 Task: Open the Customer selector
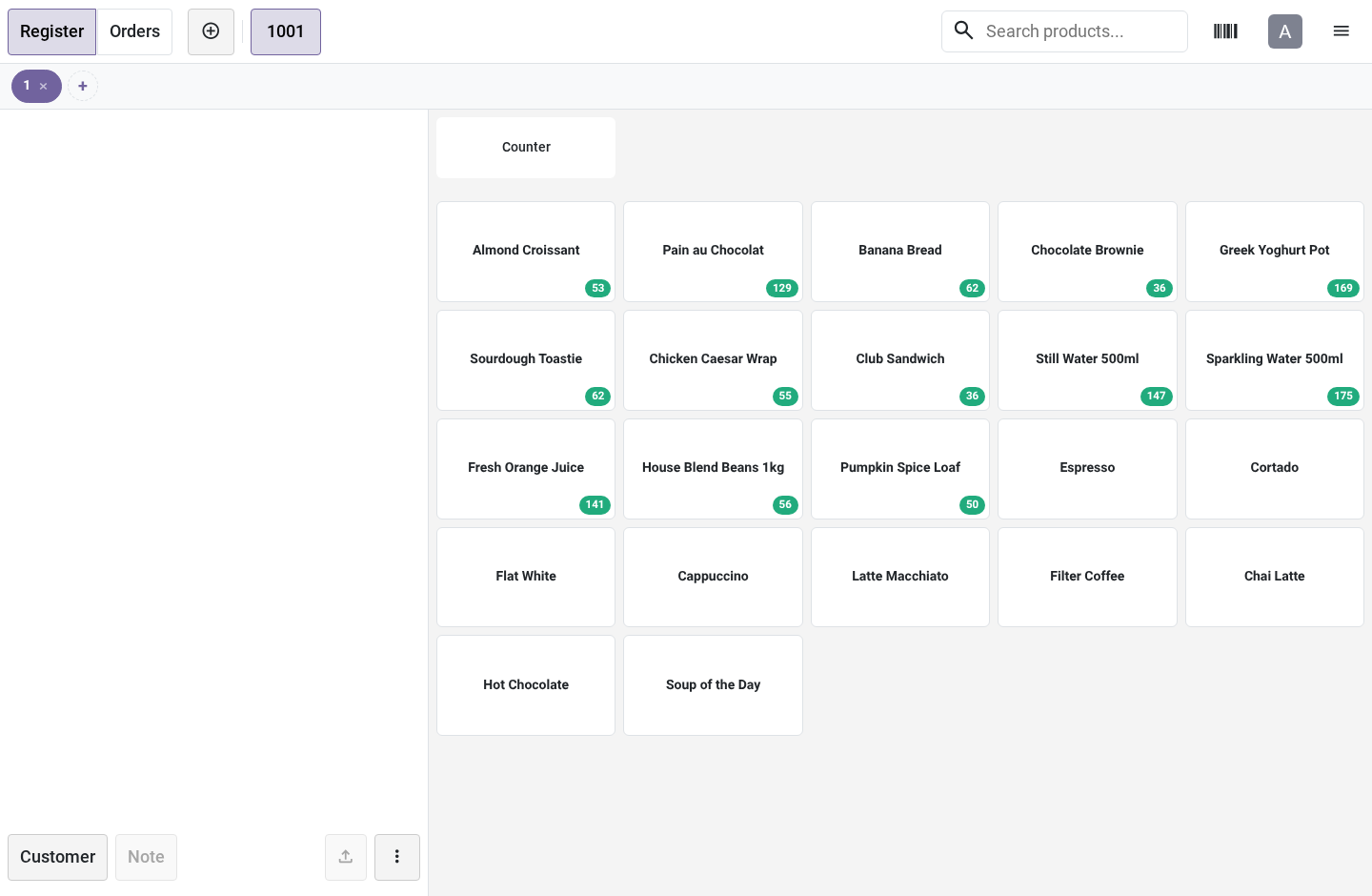tap(58, 857)
